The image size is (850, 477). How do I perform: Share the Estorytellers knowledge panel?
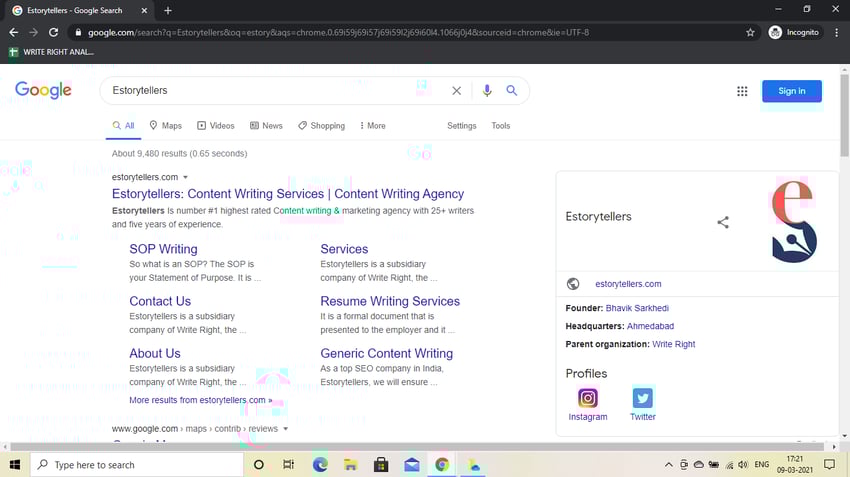pos(723,222)
